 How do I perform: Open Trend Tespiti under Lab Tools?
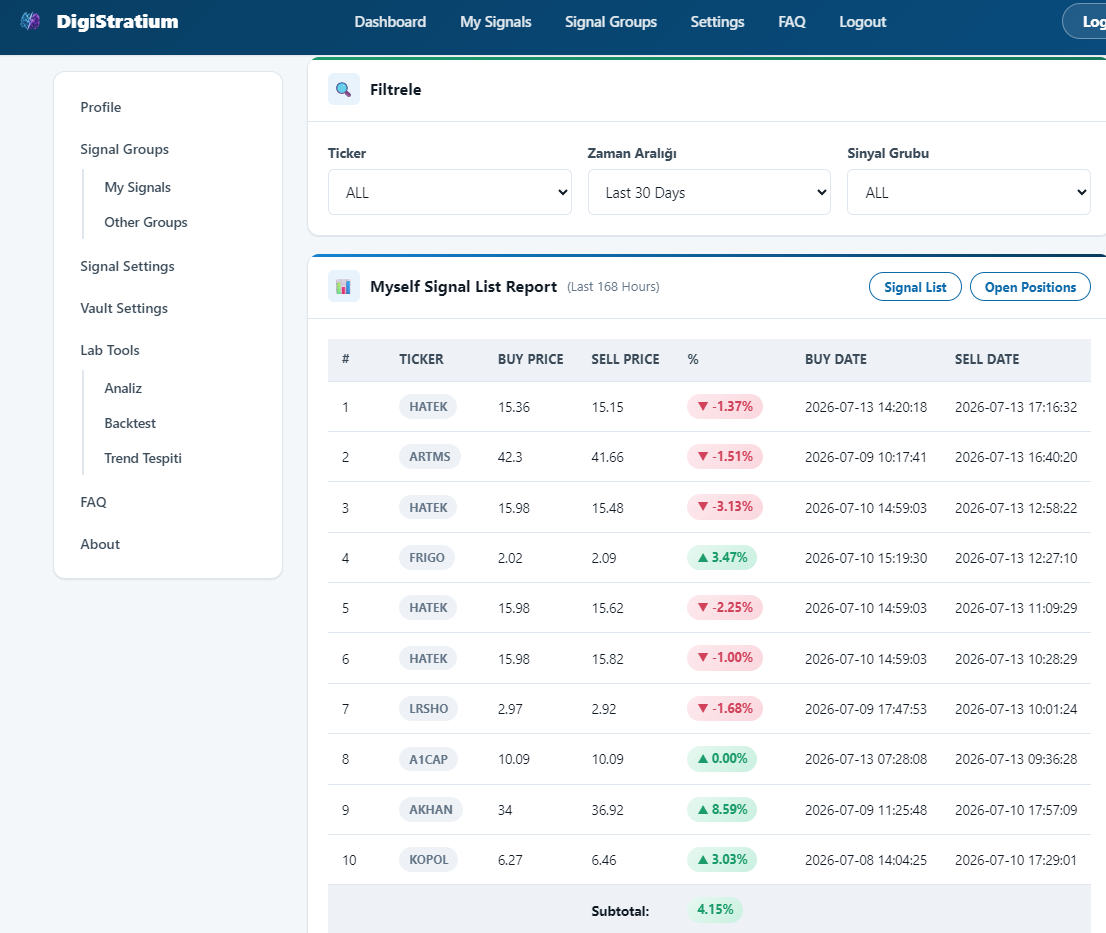click(x=143, y=458)
